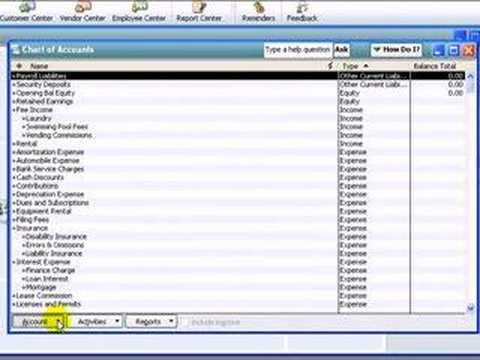Select the Payroll Liabilities account row
Screen dimensions: 480x360
pyautogui.click(x=238, y=76)
